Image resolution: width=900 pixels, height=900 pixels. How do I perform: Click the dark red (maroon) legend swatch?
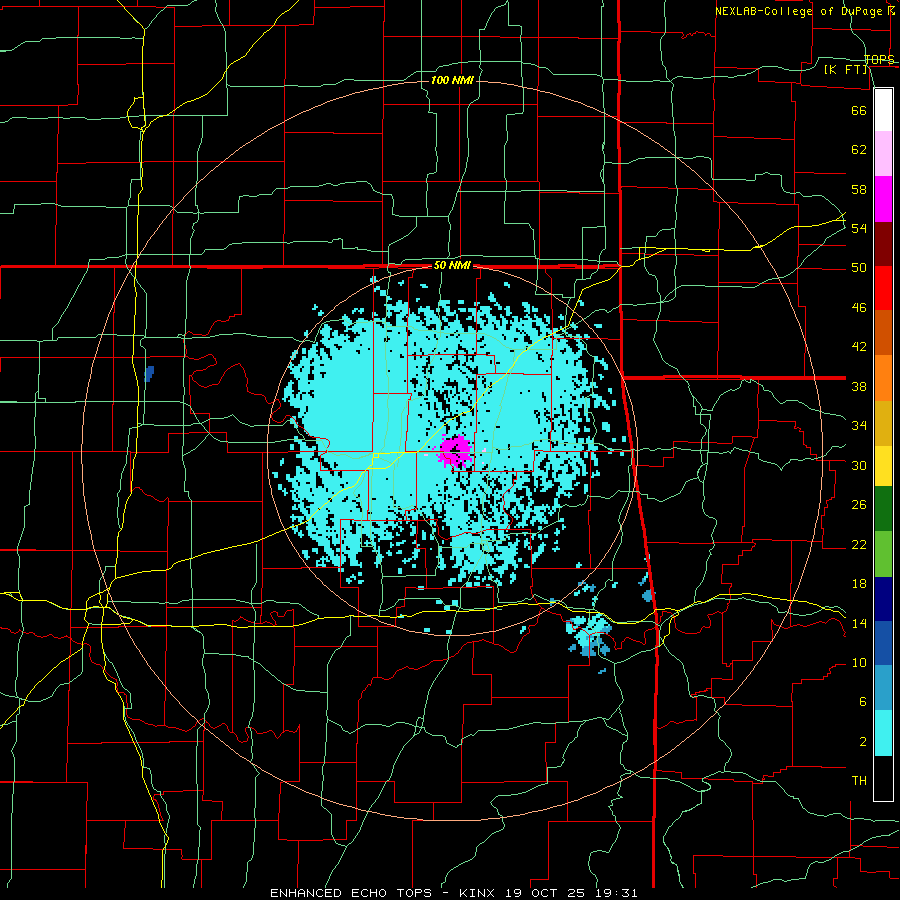(883, 245)
